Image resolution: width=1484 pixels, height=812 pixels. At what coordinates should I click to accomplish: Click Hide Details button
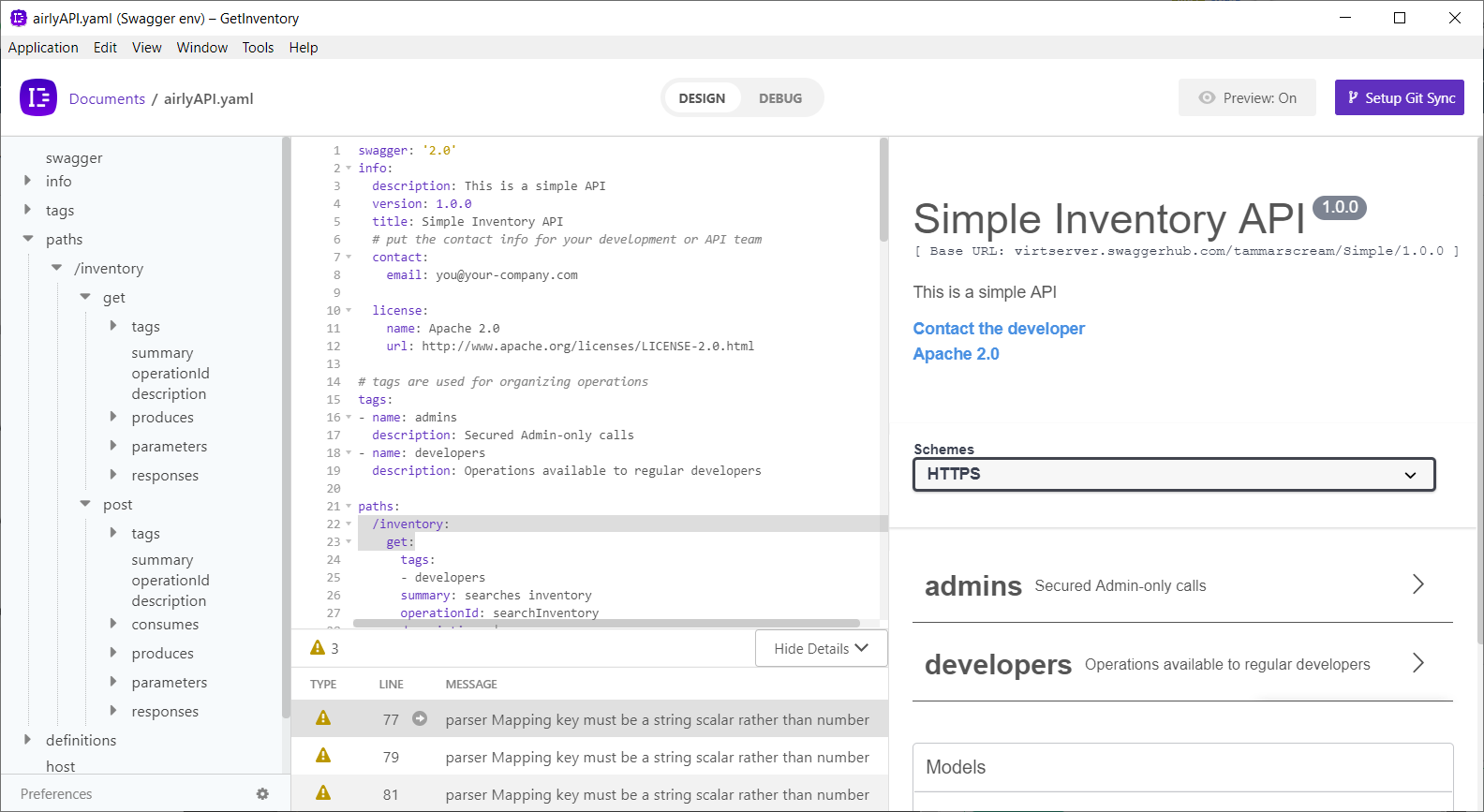821,648
